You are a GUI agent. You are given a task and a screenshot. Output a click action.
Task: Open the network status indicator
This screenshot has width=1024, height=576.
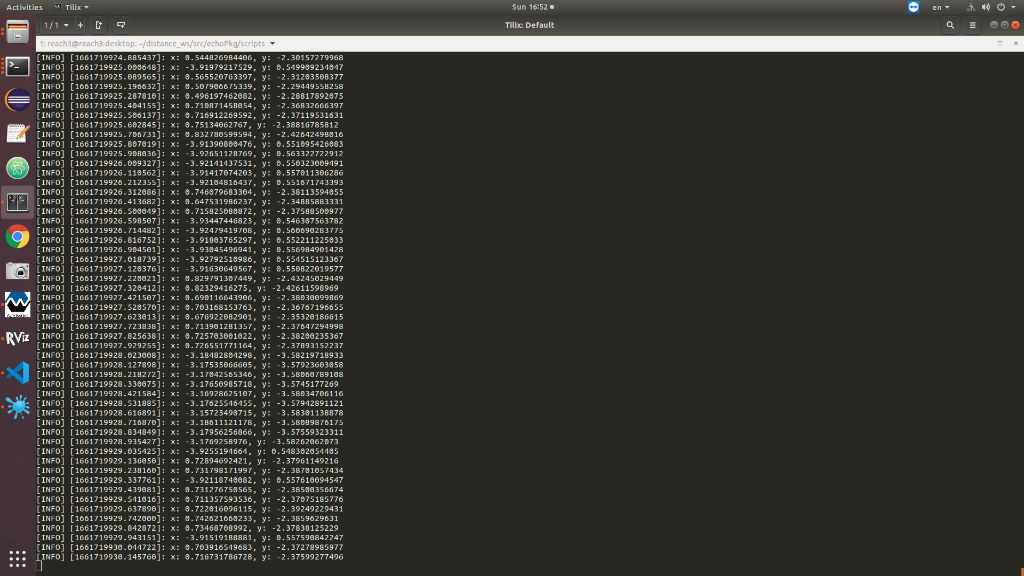pos(971,7)
